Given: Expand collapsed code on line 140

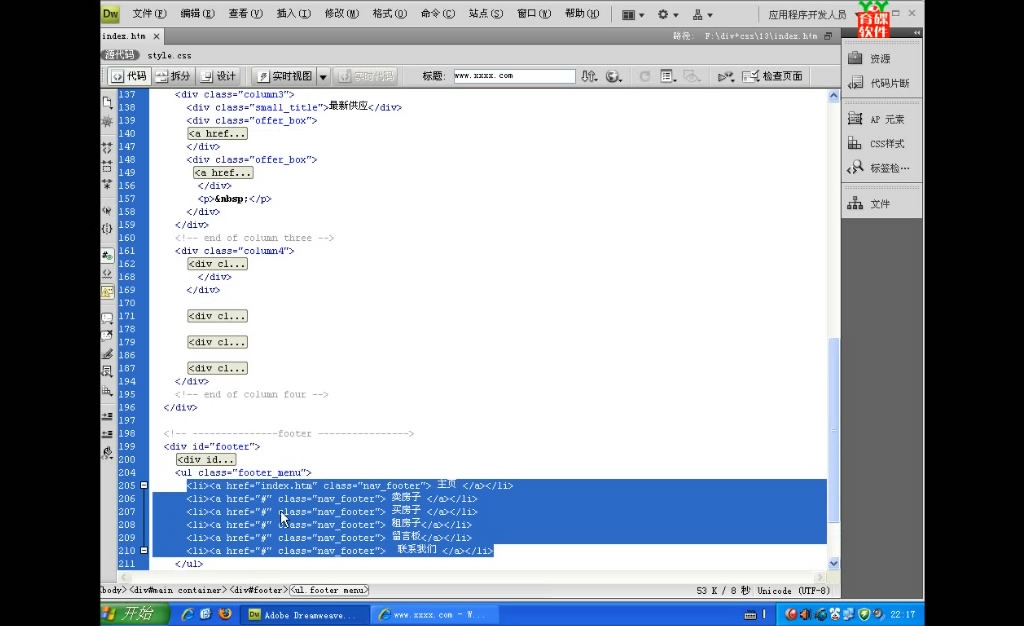Looking at the screenshot, I should pyautogui.click(x=217, y=134).
